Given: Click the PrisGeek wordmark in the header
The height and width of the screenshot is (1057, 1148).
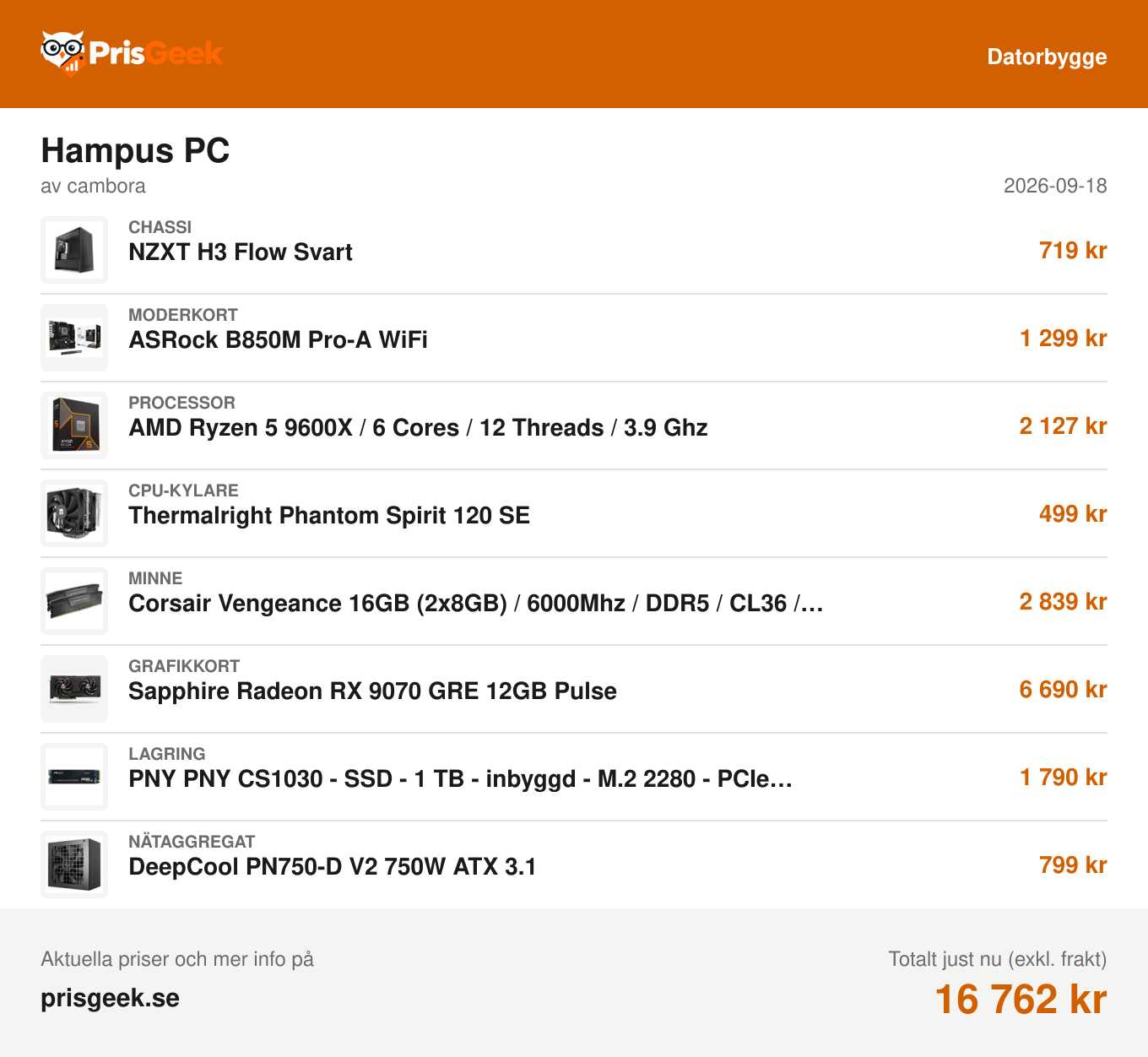Looking at the screenshot, I should pyautogui.click(x=155, y=54).
